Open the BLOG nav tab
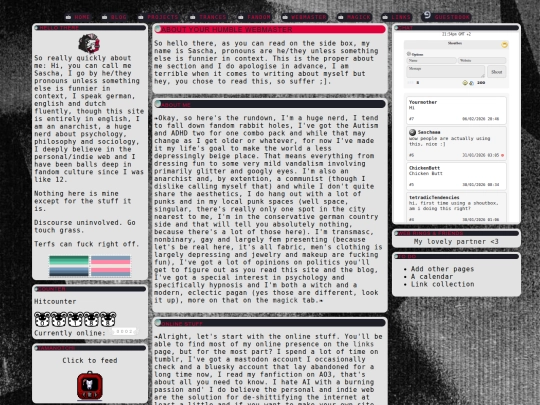This screenshot has height=405, width=540. coord(114,17)
